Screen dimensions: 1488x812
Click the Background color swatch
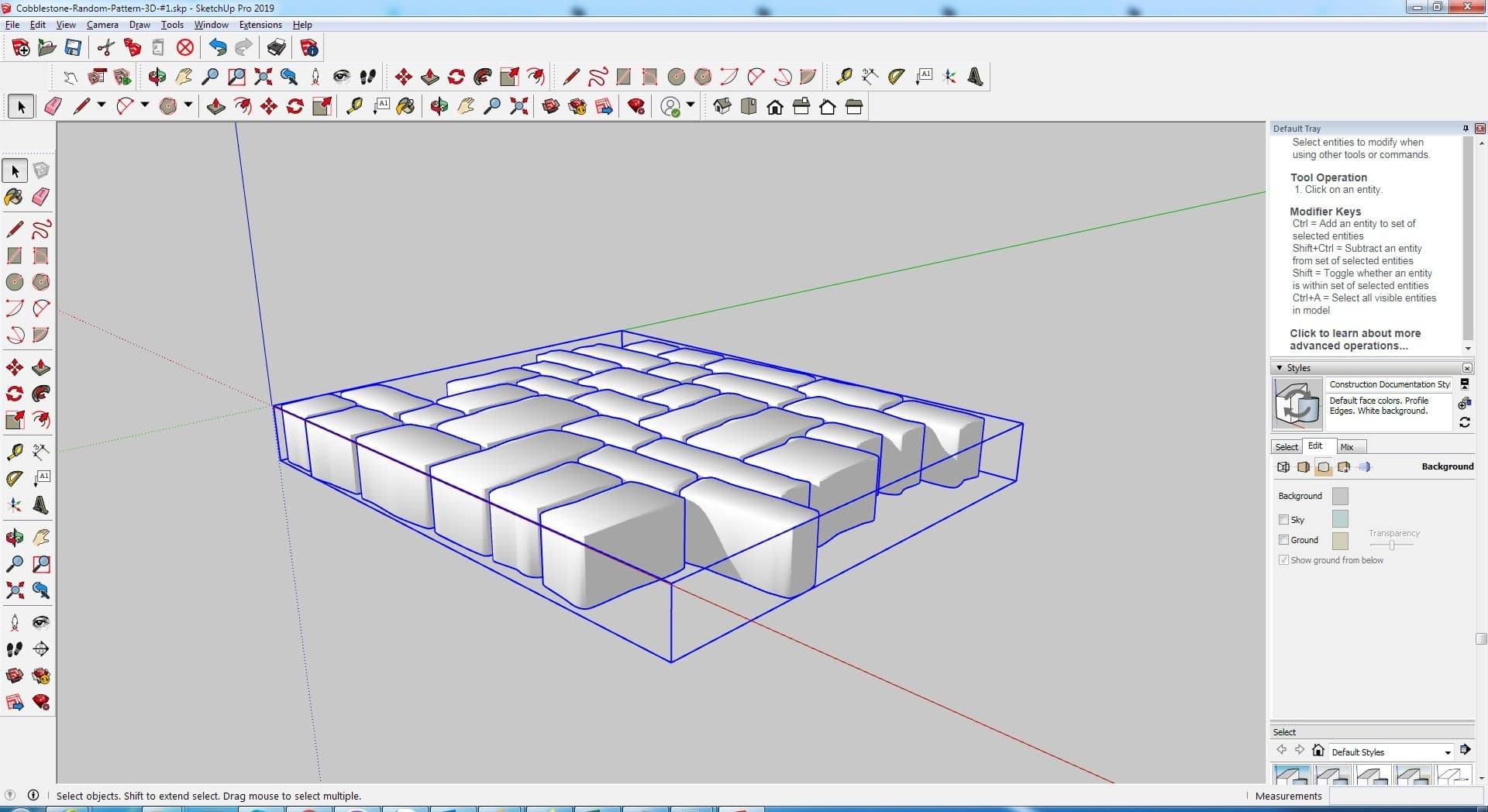1339,496
